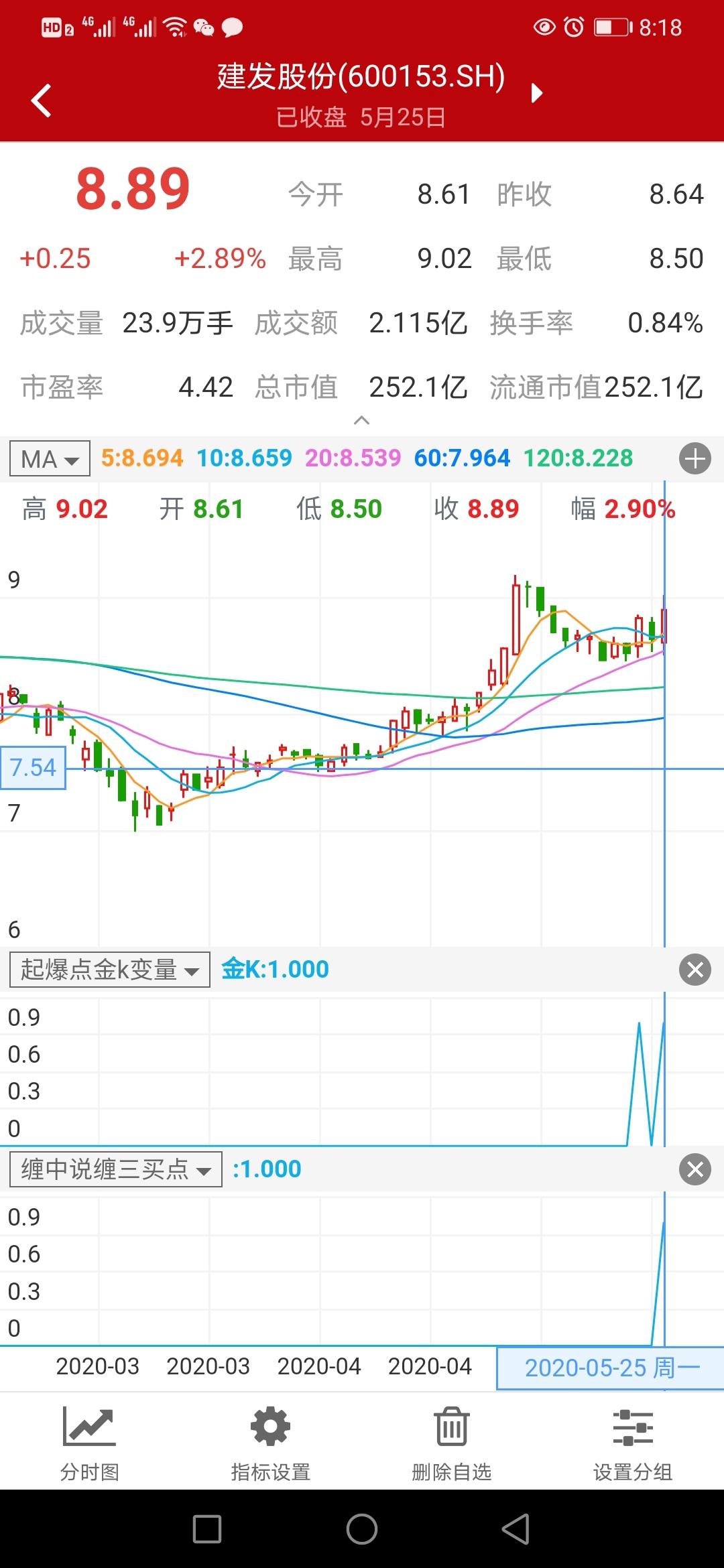Tap the MA20 value 20:8.539
The height and width of the screenshot is (1568, 724).
[x=353, y=458]
